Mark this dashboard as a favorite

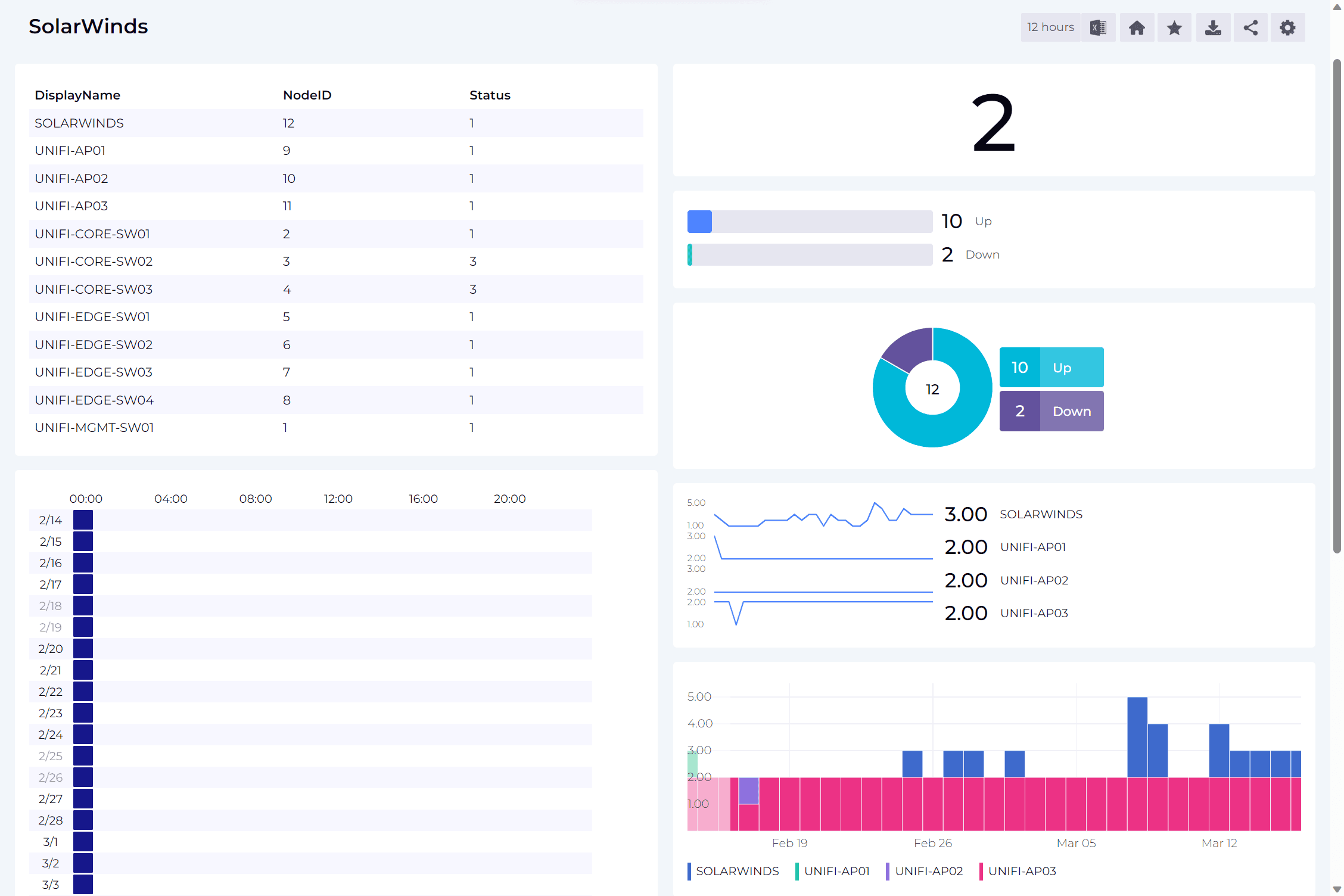pos(1174,27)
